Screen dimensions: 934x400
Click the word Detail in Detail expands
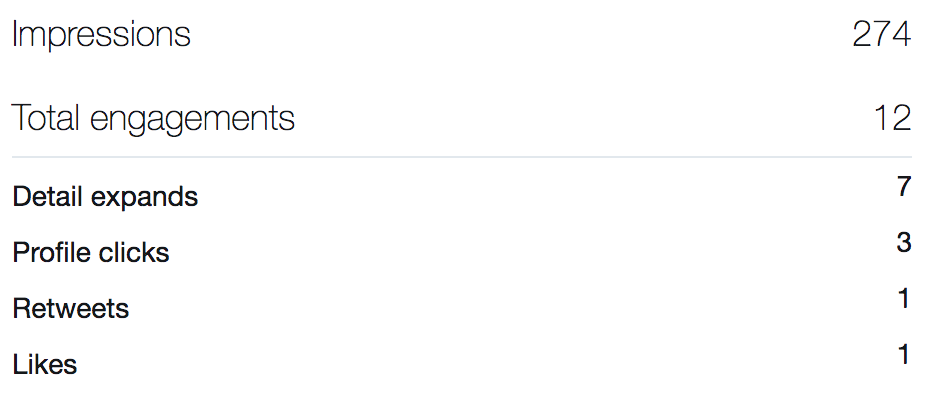(x=48, y=197)
